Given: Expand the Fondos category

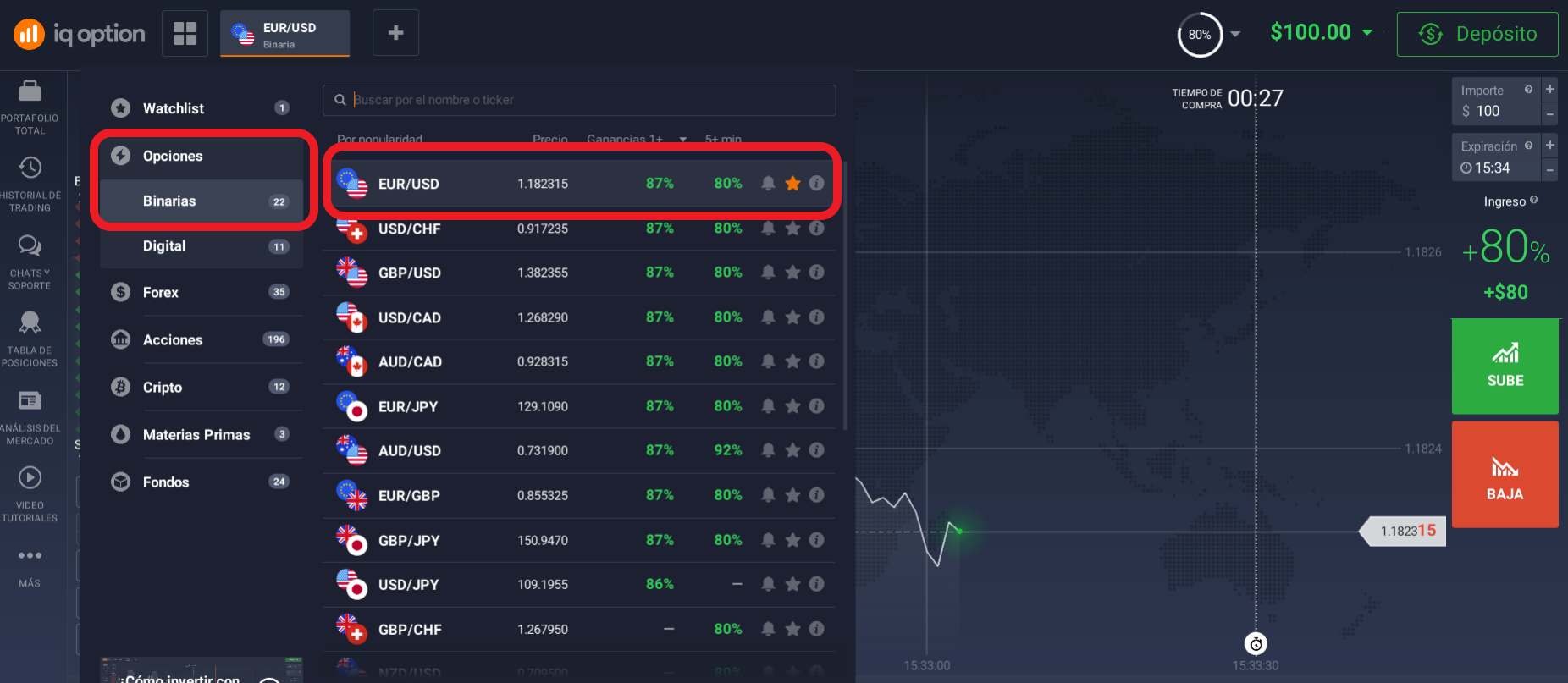Looking at the screenshot, I should (x=202, y=482).
